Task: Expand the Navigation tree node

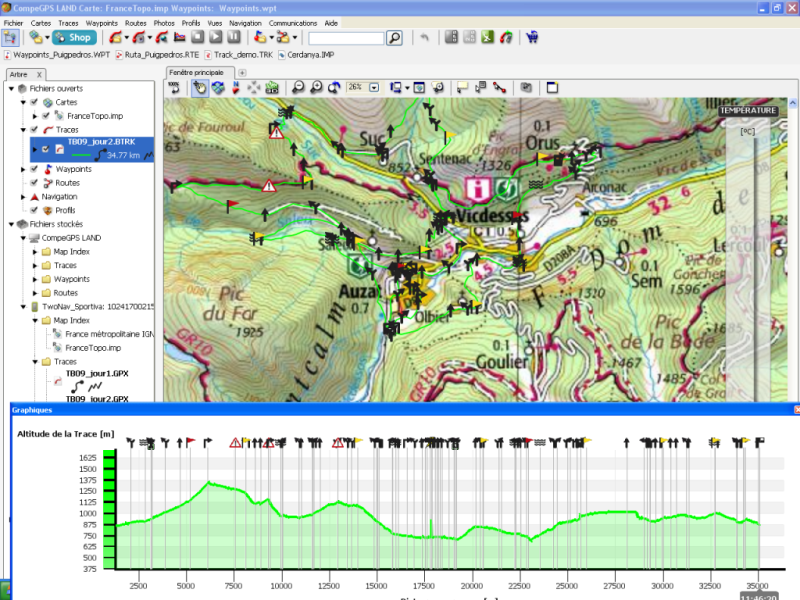Action: [23, 196]
